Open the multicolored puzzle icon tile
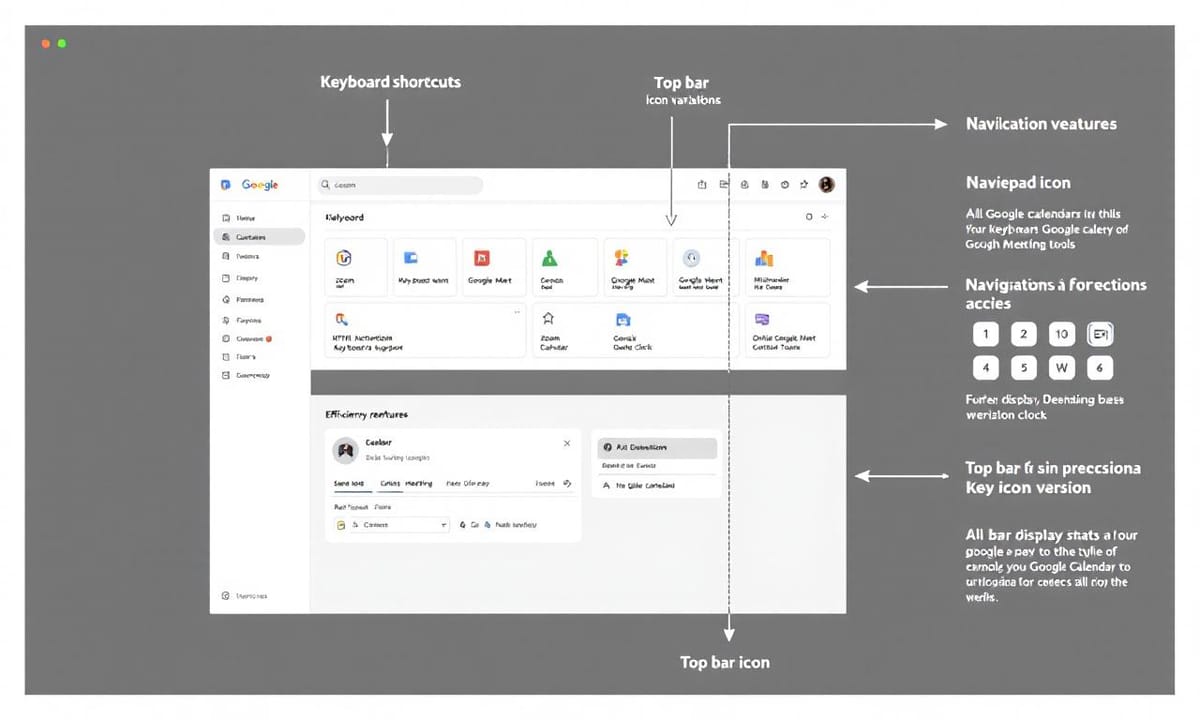 (x=634, y=267)
